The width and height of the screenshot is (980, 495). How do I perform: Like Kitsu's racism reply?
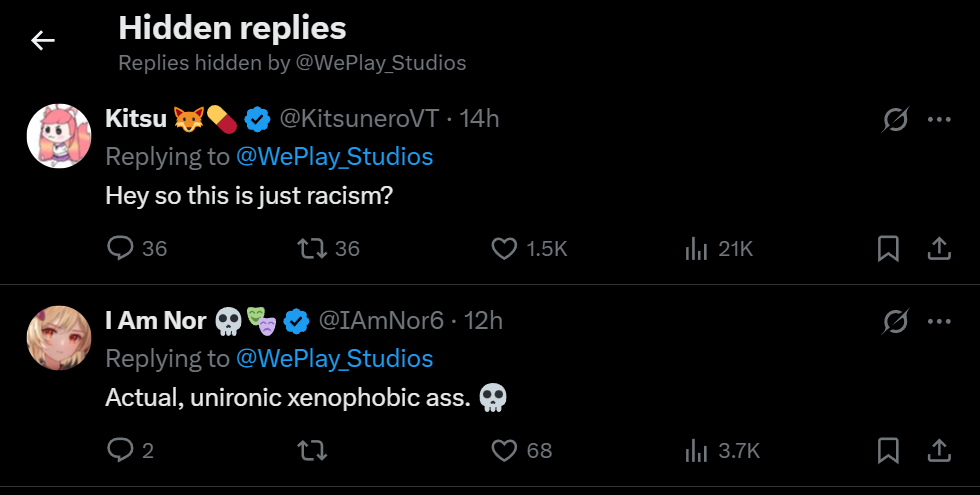[x=505, y=248]
